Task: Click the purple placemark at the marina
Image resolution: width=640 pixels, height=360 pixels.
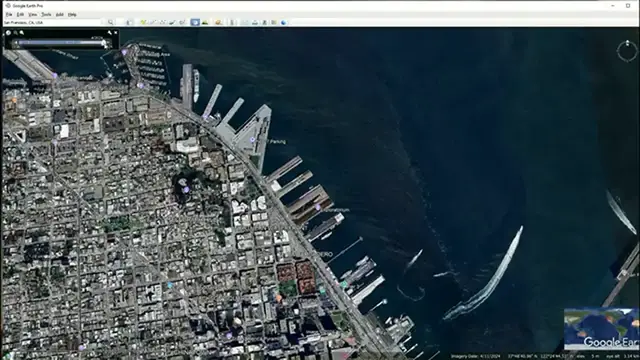Action: [124, 52]
